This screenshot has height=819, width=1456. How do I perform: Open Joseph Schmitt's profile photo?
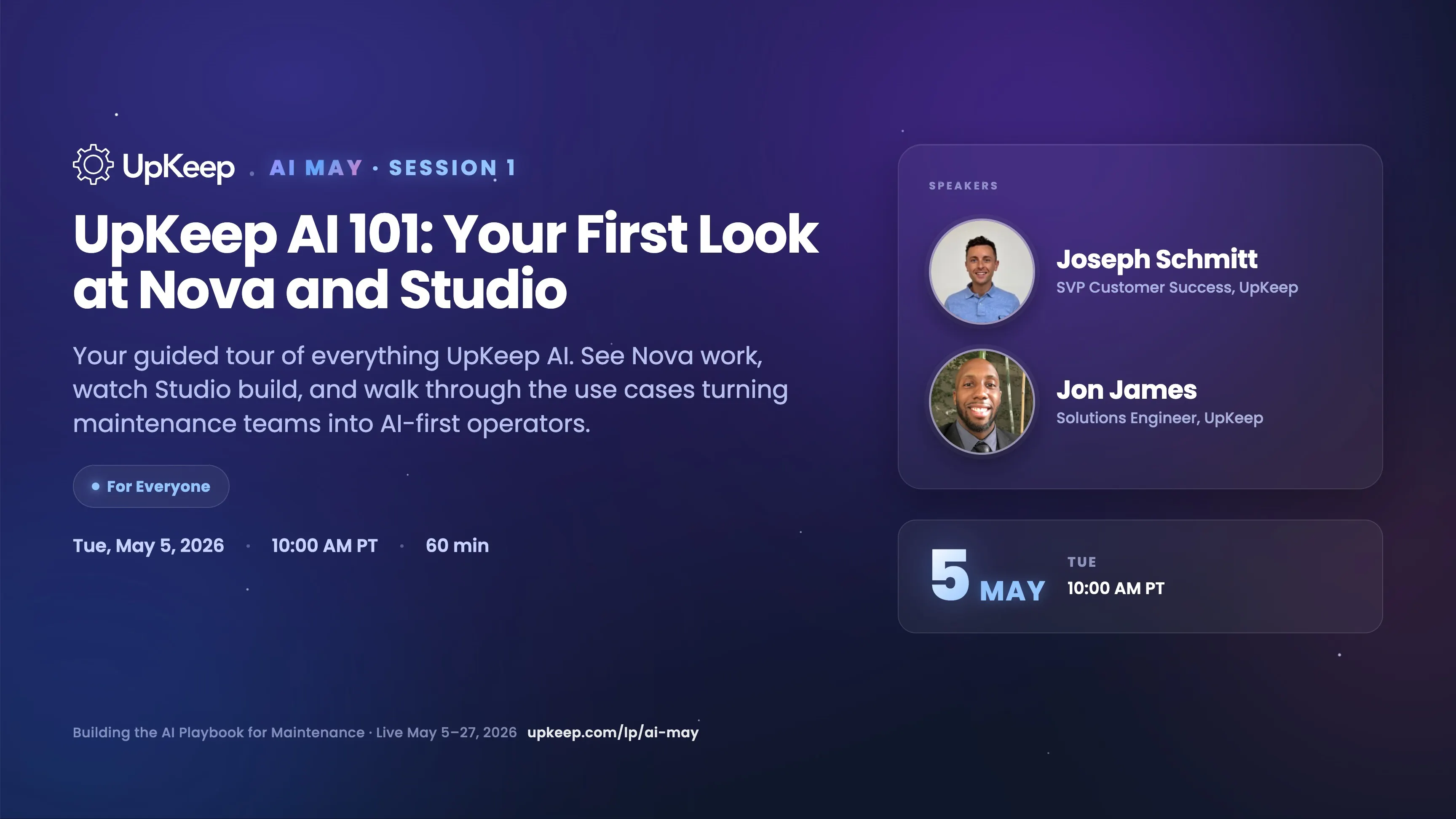(x=982, y=272)
